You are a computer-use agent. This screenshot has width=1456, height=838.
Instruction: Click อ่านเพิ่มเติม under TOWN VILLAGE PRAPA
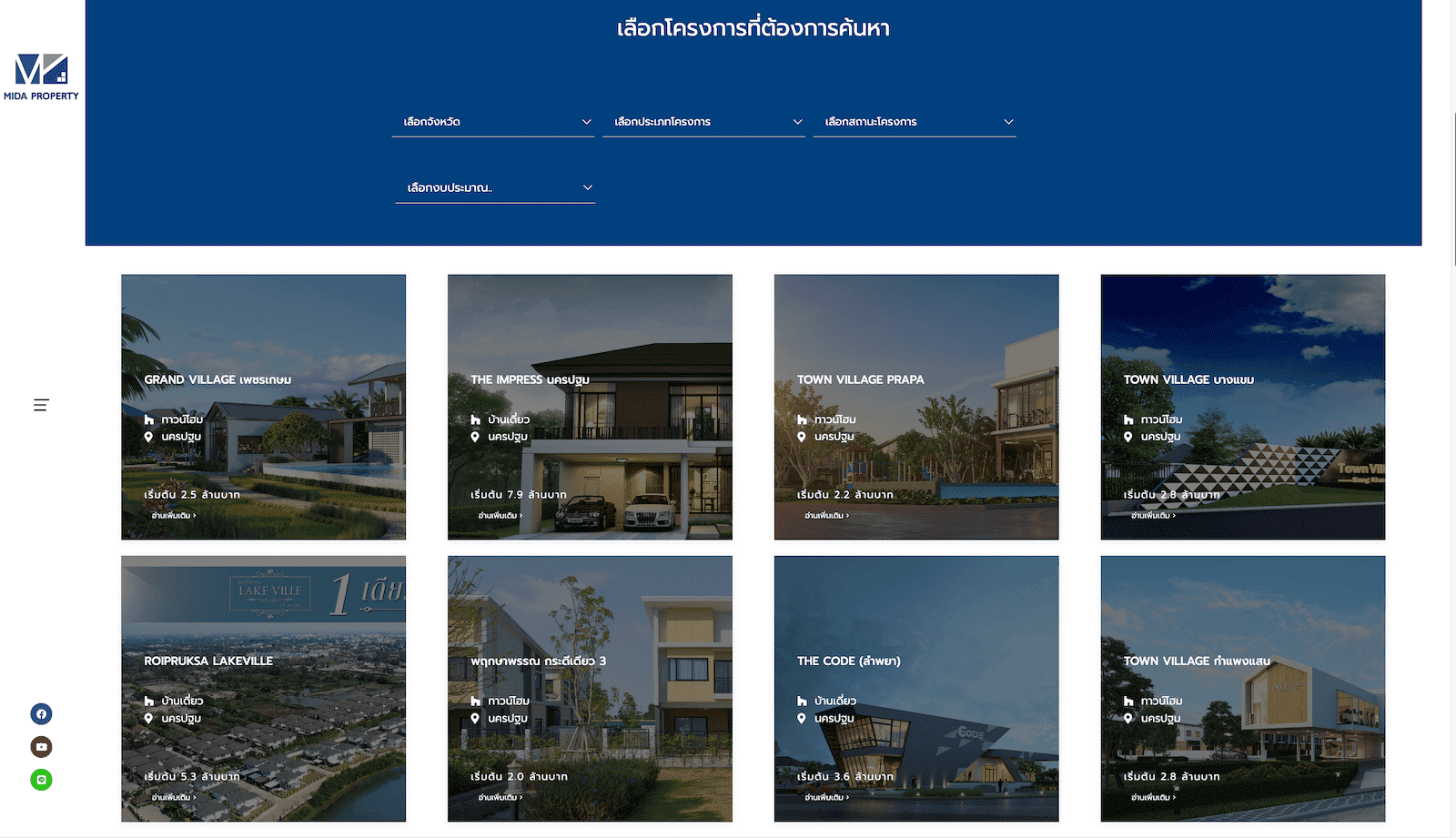click(x=827, y=516)
